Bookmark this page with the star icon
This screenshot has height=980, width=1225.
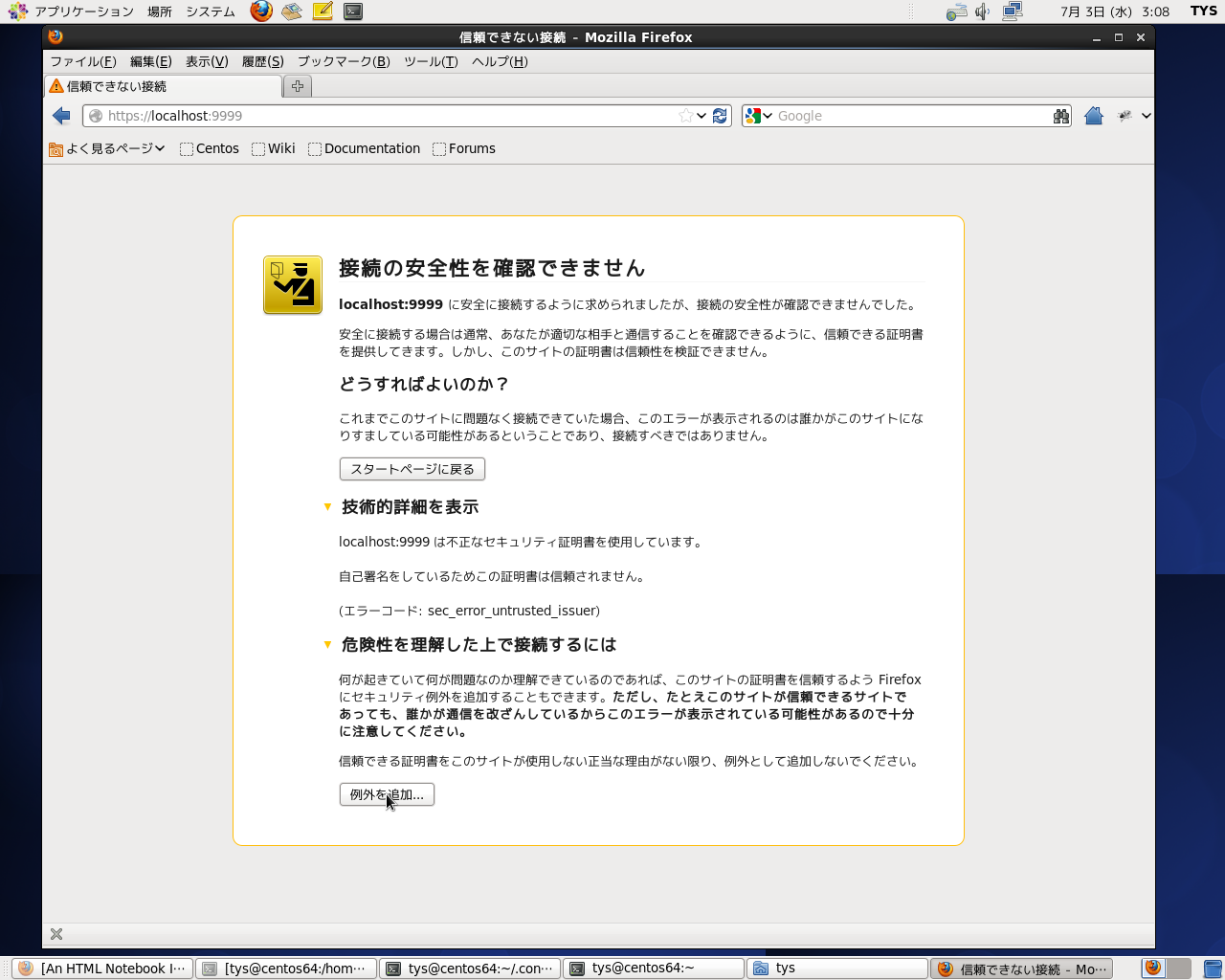click(x=685, y=116)
